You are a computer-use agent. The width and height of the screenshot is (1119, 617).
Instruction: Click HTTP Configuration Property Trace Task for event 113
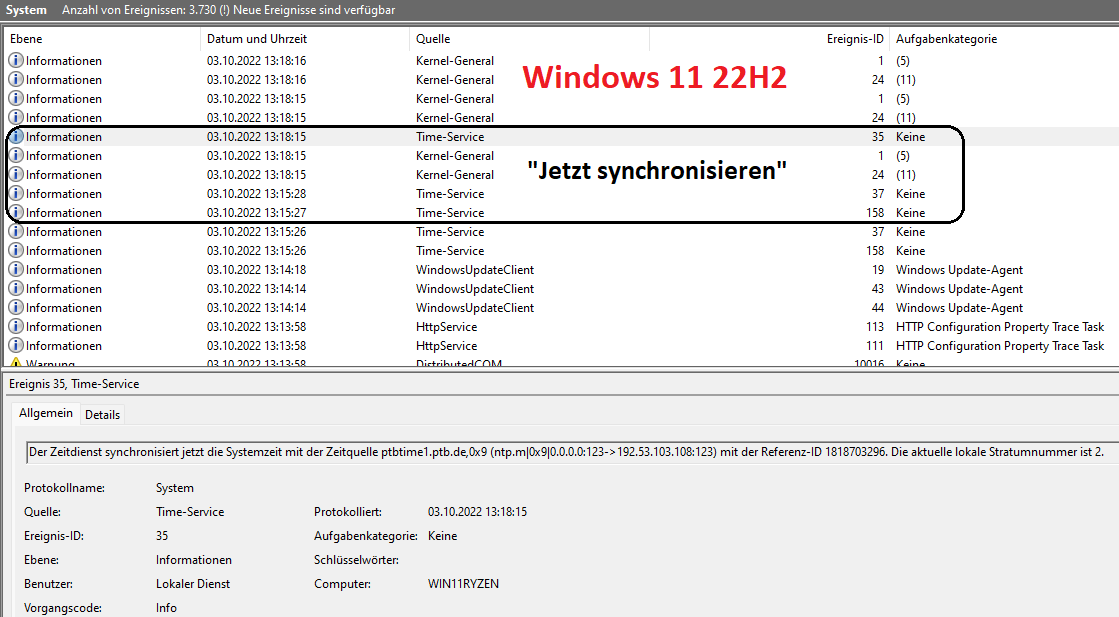(1000, 327)
